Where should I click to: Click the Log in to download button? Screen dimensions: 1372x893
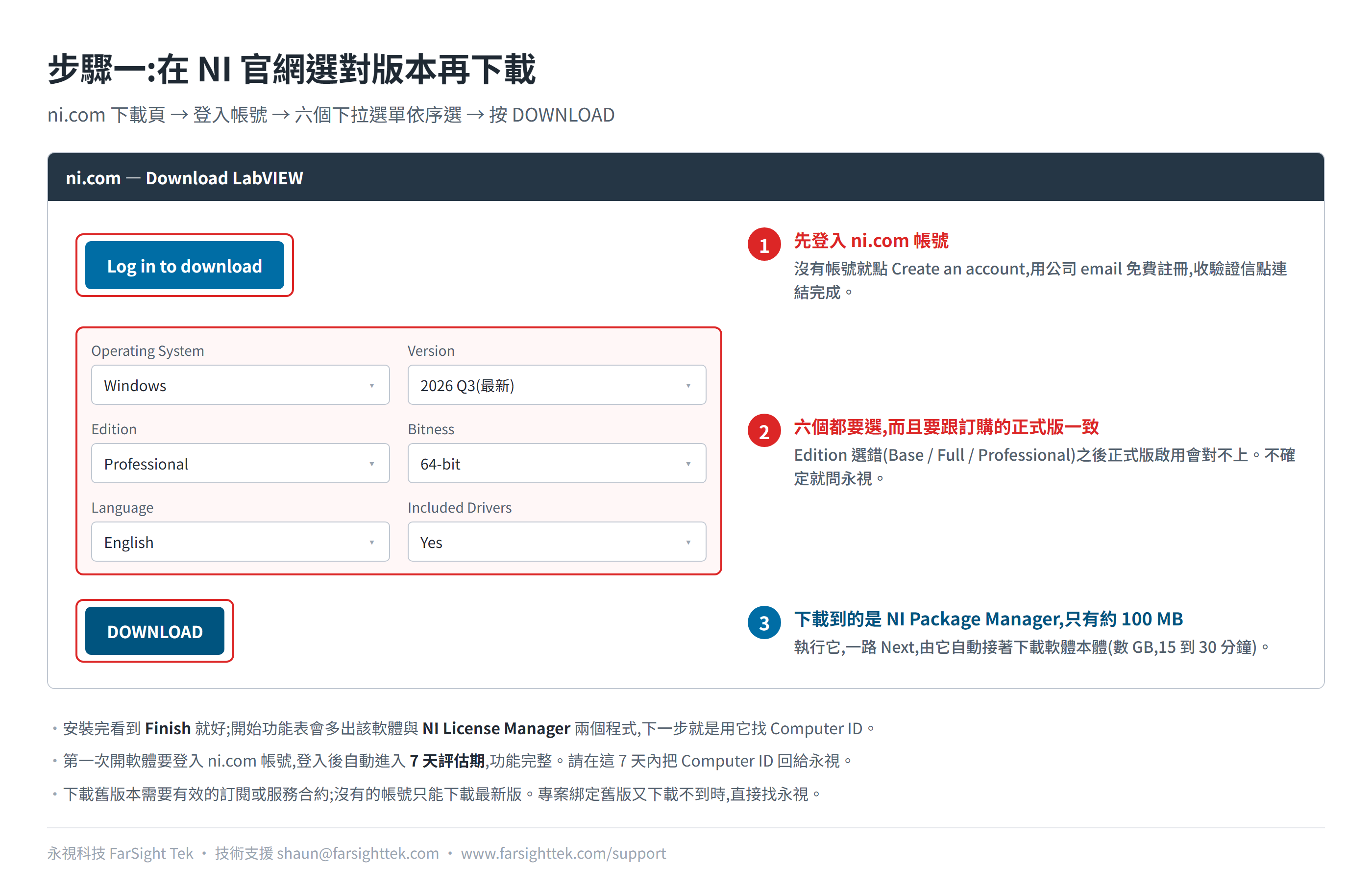pyautogui.click(x=184, y=265)
